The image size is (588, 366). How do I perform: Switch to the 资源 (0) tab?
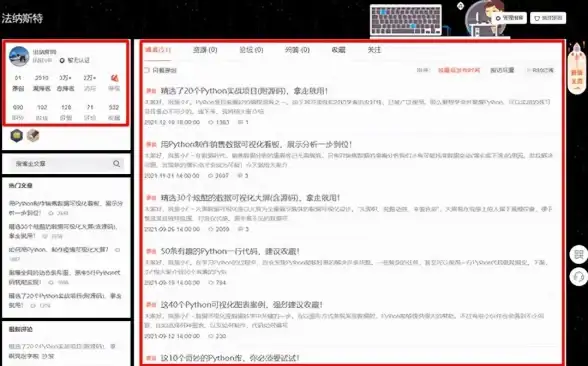coord(205,50)
